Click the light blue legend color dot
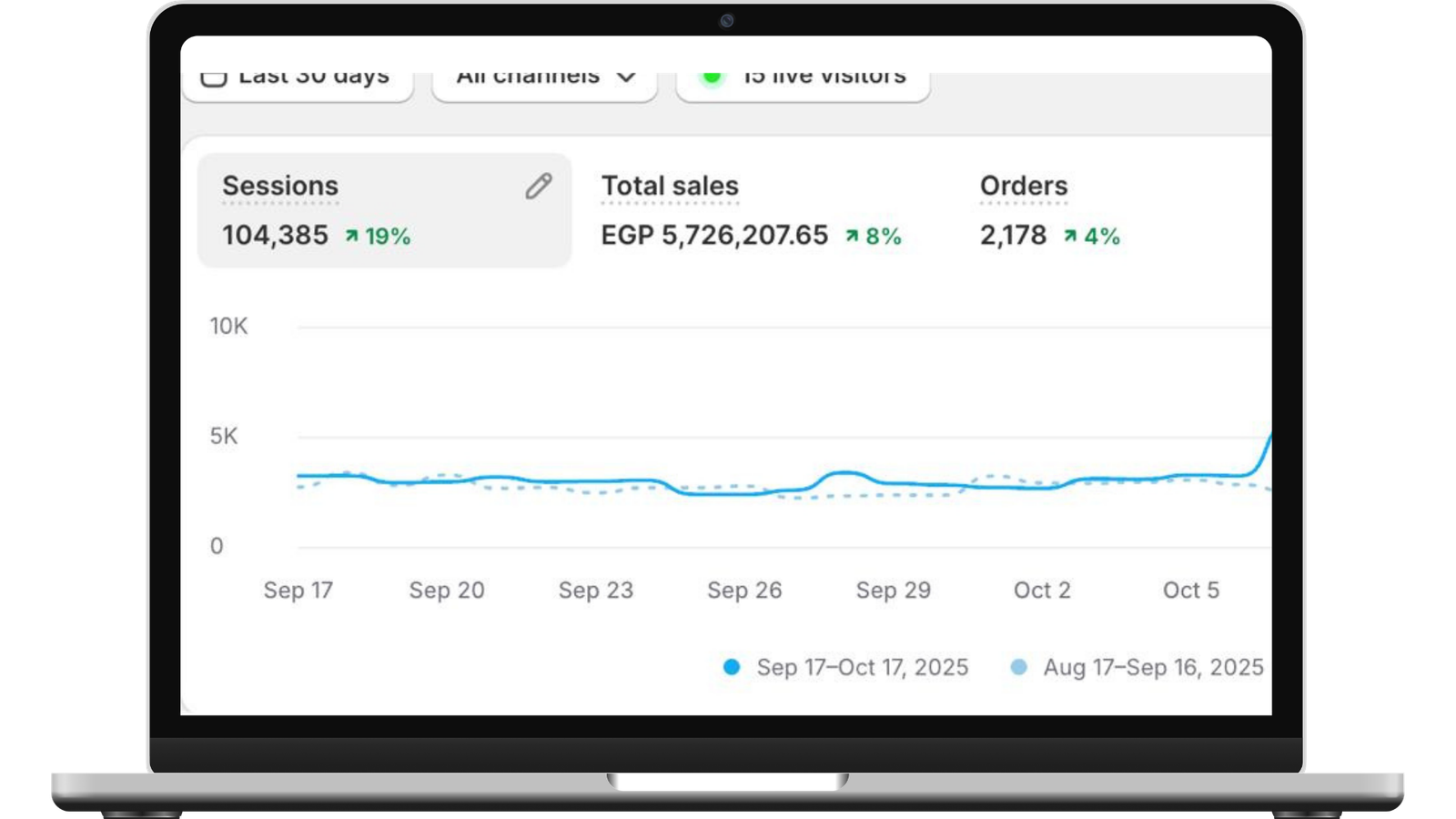This screenshot has height=819, width=1456. click(1019, 667)
